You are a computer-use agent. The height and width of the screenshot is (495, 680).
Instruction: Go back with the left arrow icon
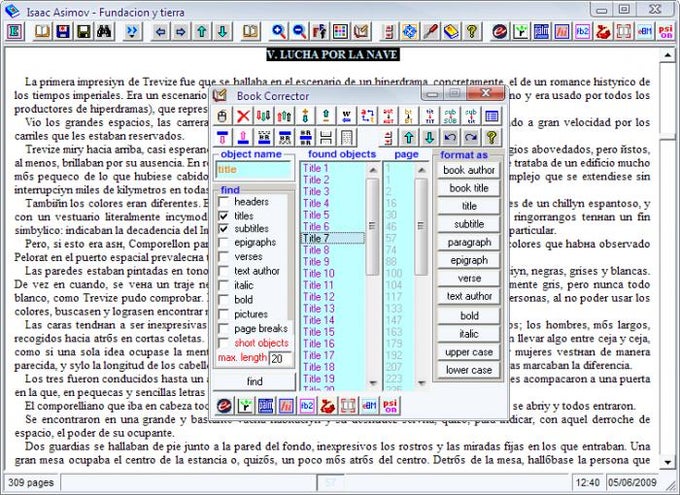160,32
